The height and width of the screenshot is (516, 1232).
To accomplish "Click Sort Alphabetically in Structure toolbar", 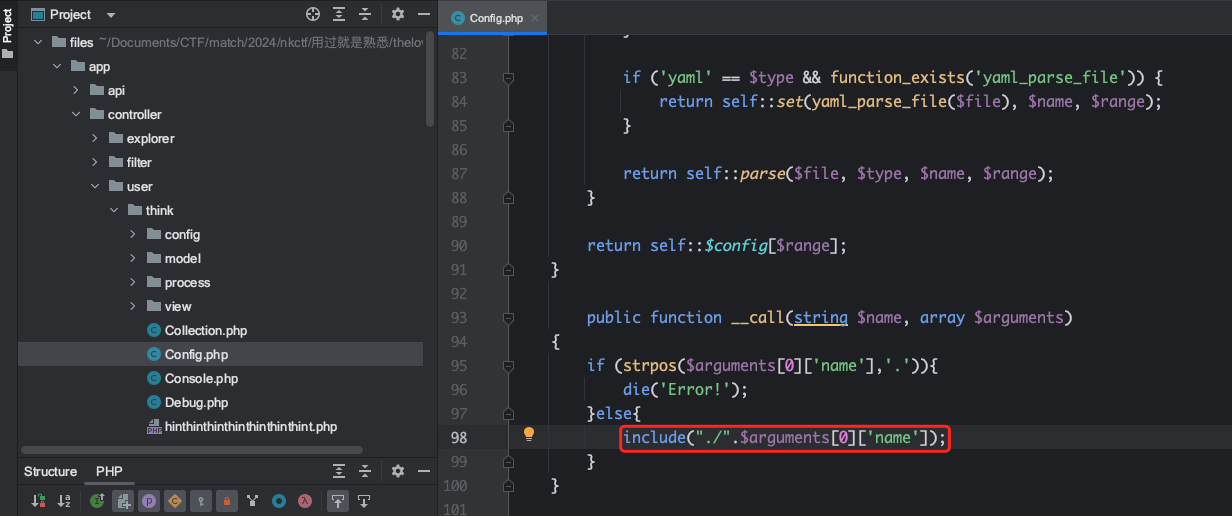I will [64, 500].
